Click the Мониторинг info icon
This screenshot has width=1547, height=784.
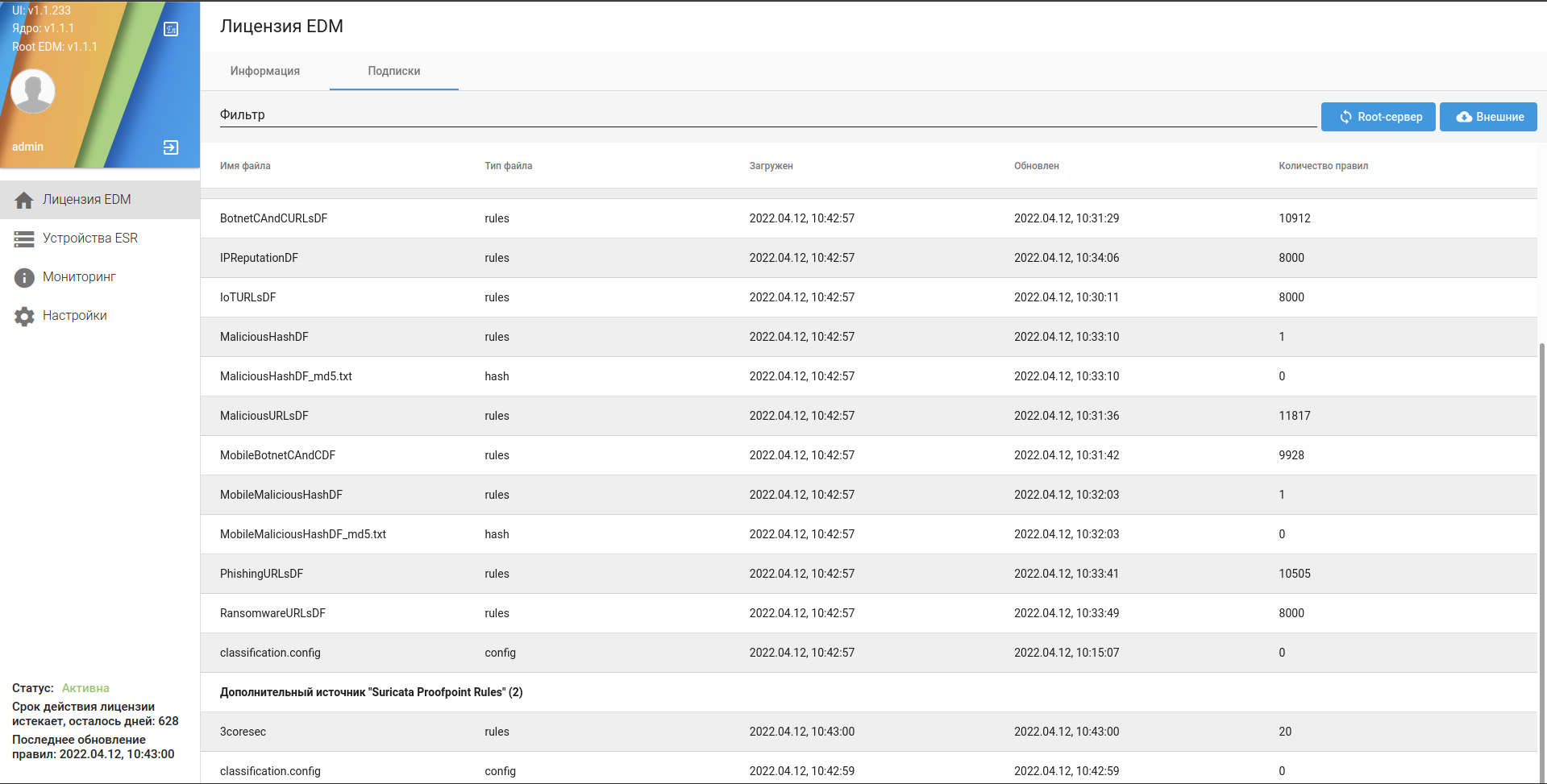click(x=24, y=277)
